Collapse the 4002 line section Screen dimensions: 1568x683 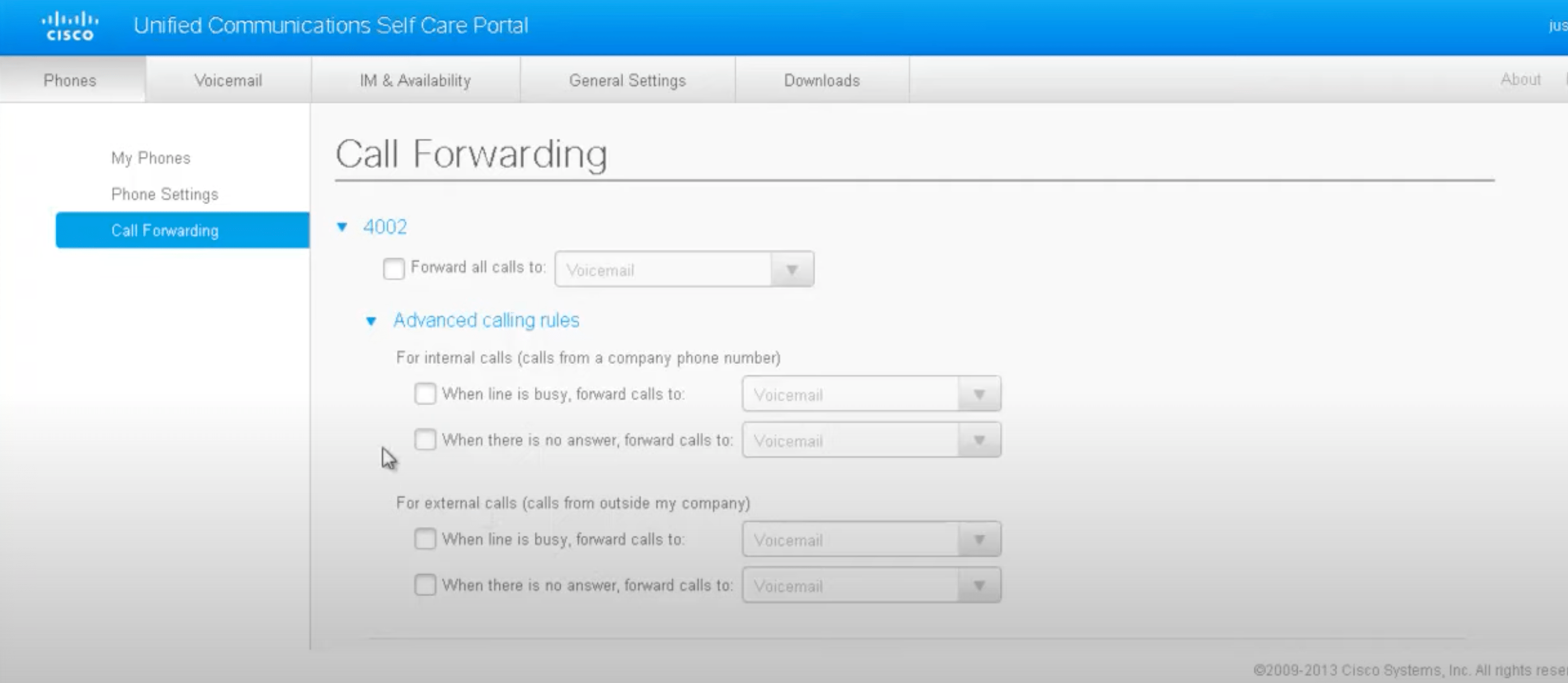342,226
